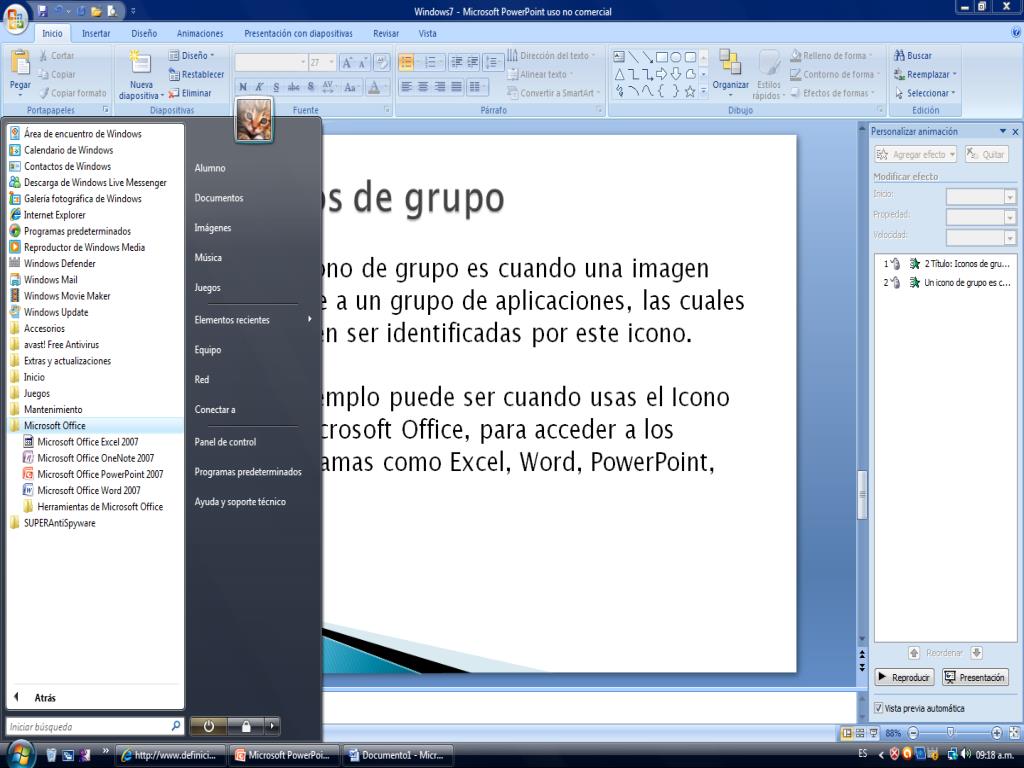Align paragraph text to the left
The width and height of the screenshot is (1024, 768).
pyautogui.click(x=406, y=86)
